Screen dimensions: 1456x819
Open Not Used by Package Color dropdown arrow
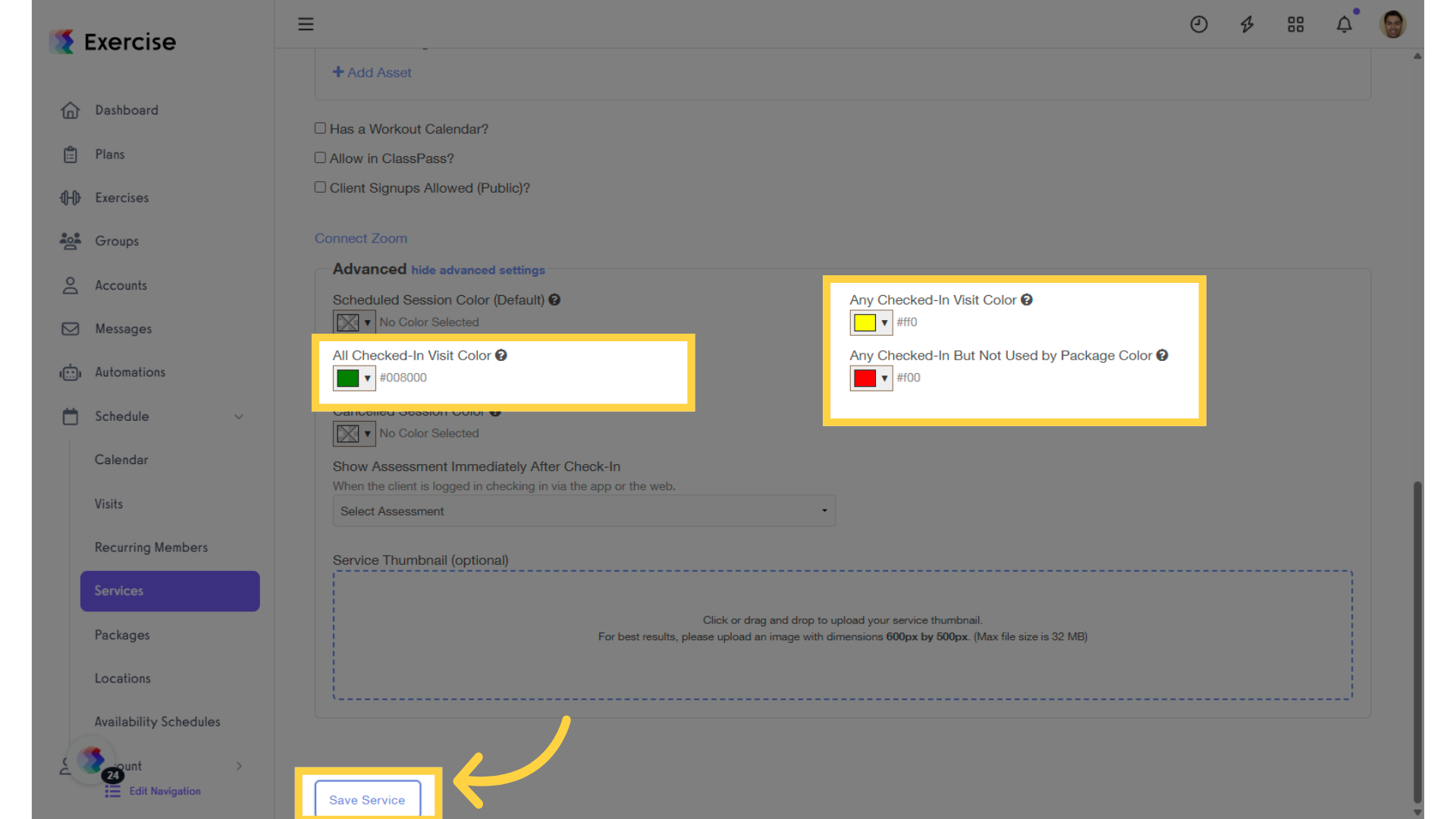[x=884, y=378]
